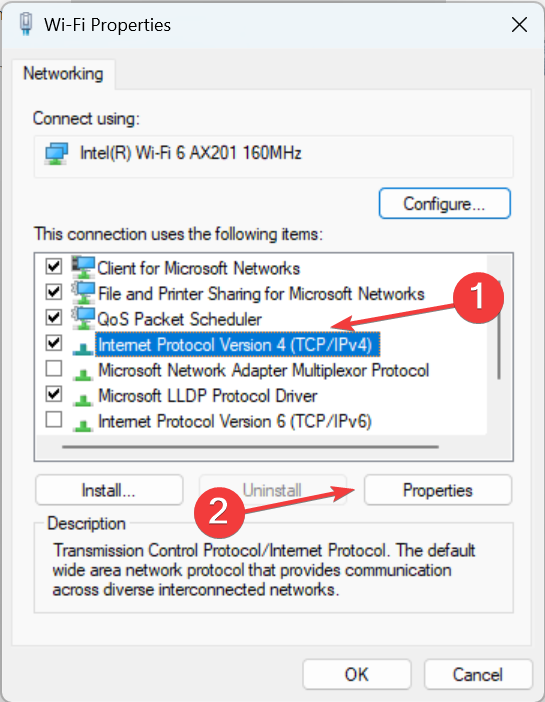Image resolution: width=545 pixels, height=702 pixels.
Task: Click the TCP/IPv6 protocol icon
Action: (x=83, y=425)
